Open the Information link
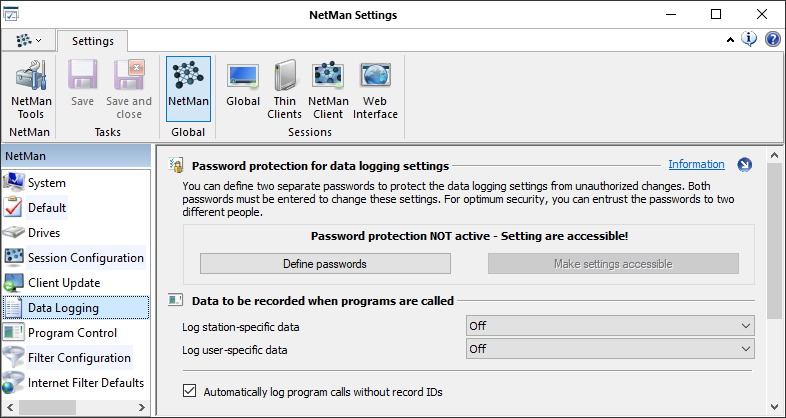The width and height of the screenshot is (786, 418). [x=696, y=164]
